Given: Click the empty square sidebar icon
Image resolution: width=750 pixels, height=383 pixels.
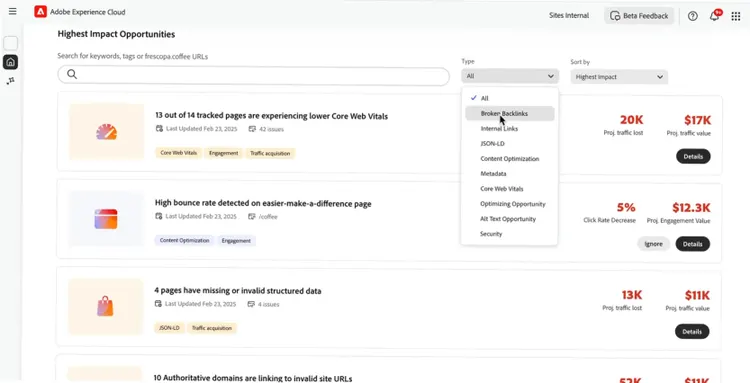Looking at the screenshot, I should pos(11,43).
